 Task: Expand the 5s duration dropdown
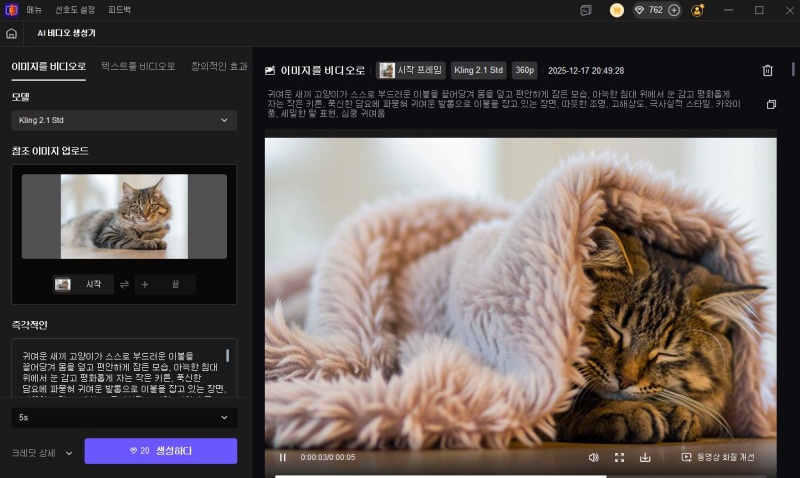tap(124, 415)
